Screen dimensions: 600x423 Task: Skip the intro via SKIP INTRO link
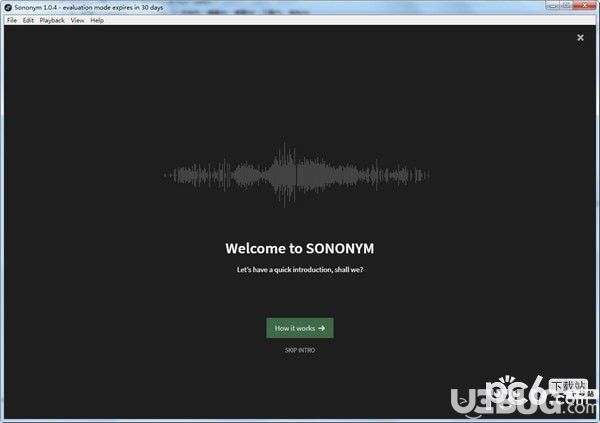pos(300,350)
